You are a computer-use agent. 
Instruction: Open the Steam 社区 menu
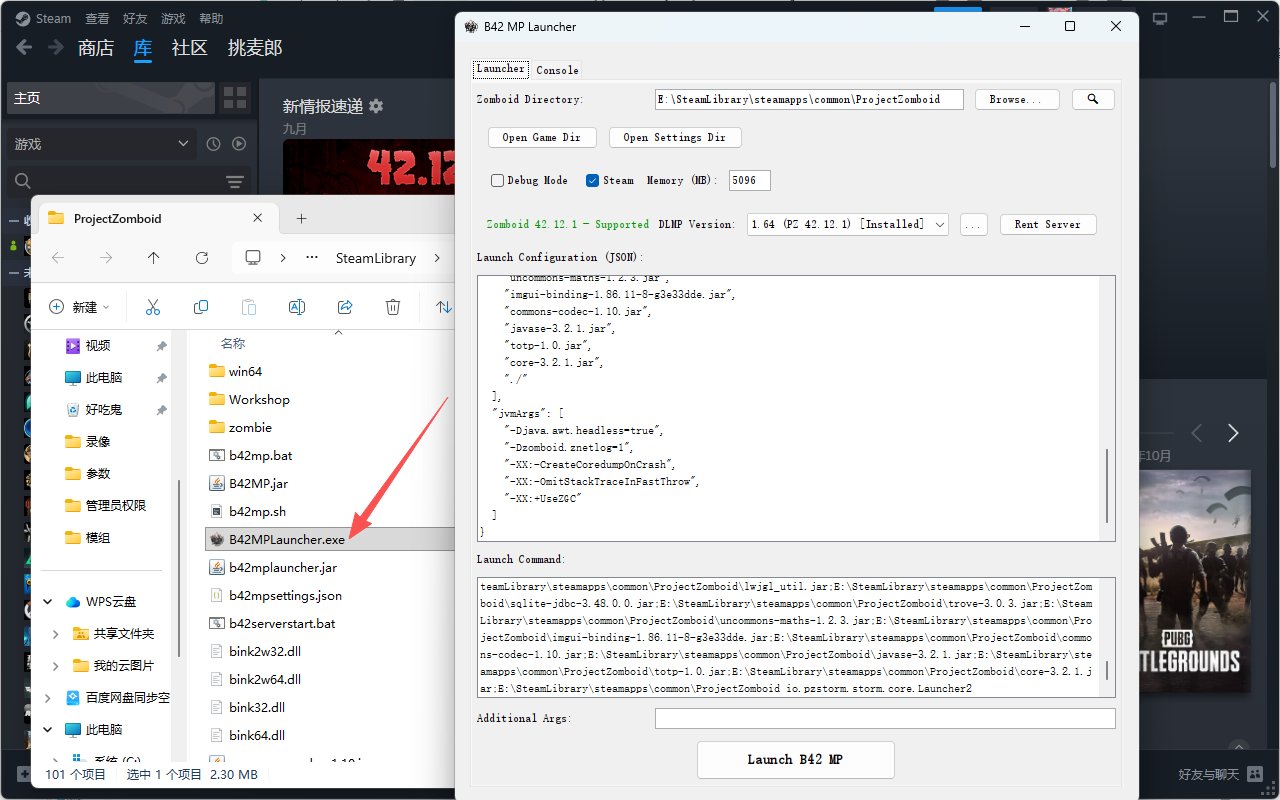(x=189, y=48)
